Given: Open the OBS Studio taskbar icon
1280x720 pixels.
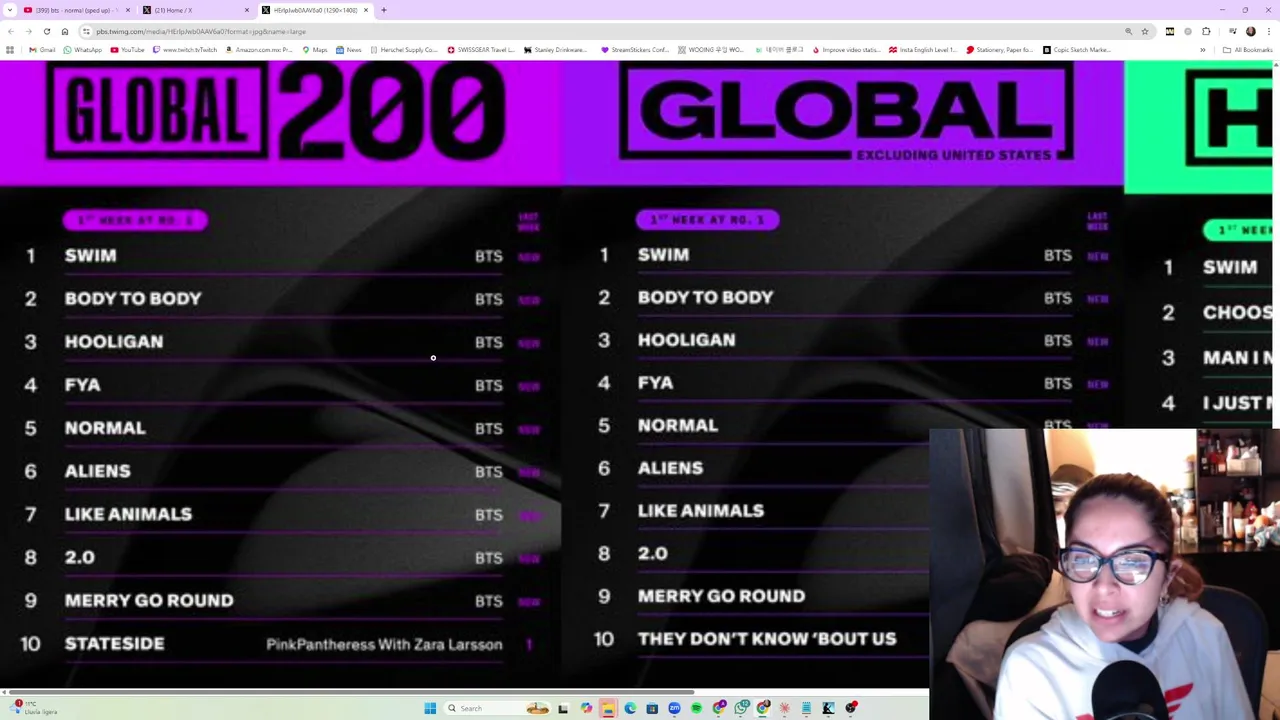Looking at the screenshot, I should [851, 708].
